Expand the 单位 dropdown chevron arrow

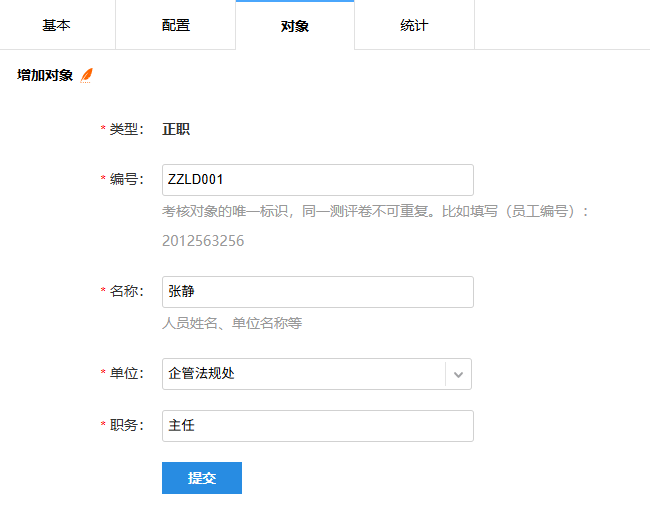coord(458,374)
